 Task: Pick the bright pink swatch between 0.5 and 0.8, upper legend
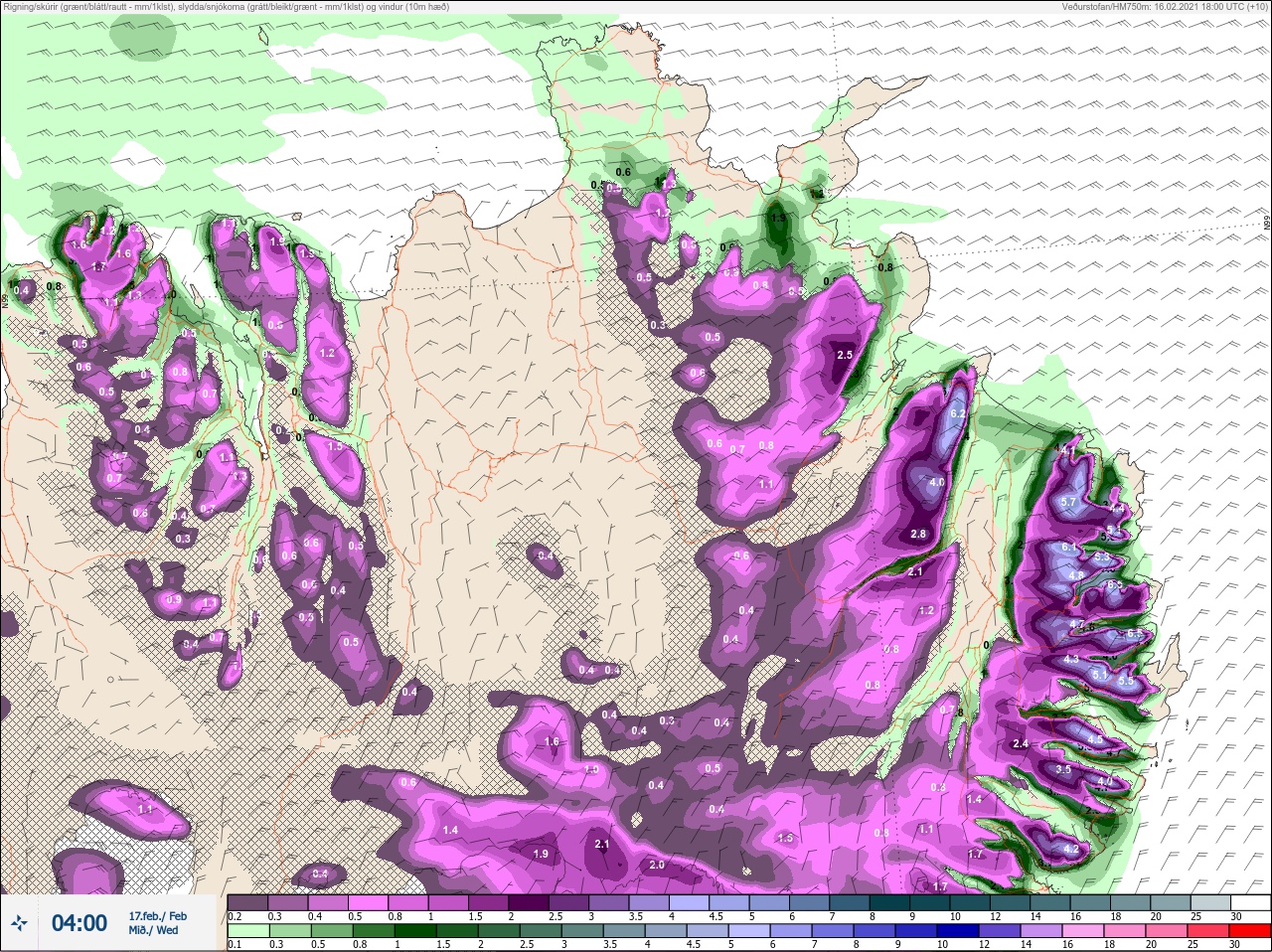[x=370, y=902]
